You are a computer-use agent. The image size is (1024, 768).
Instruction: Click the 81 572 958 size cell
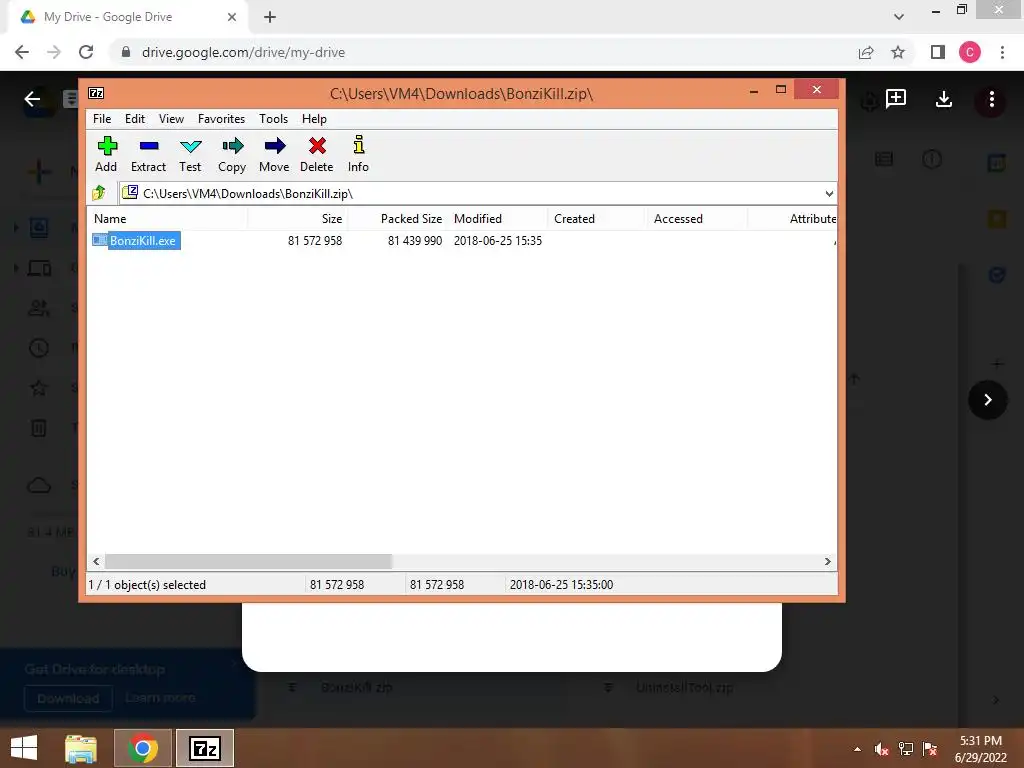point(315,240)
